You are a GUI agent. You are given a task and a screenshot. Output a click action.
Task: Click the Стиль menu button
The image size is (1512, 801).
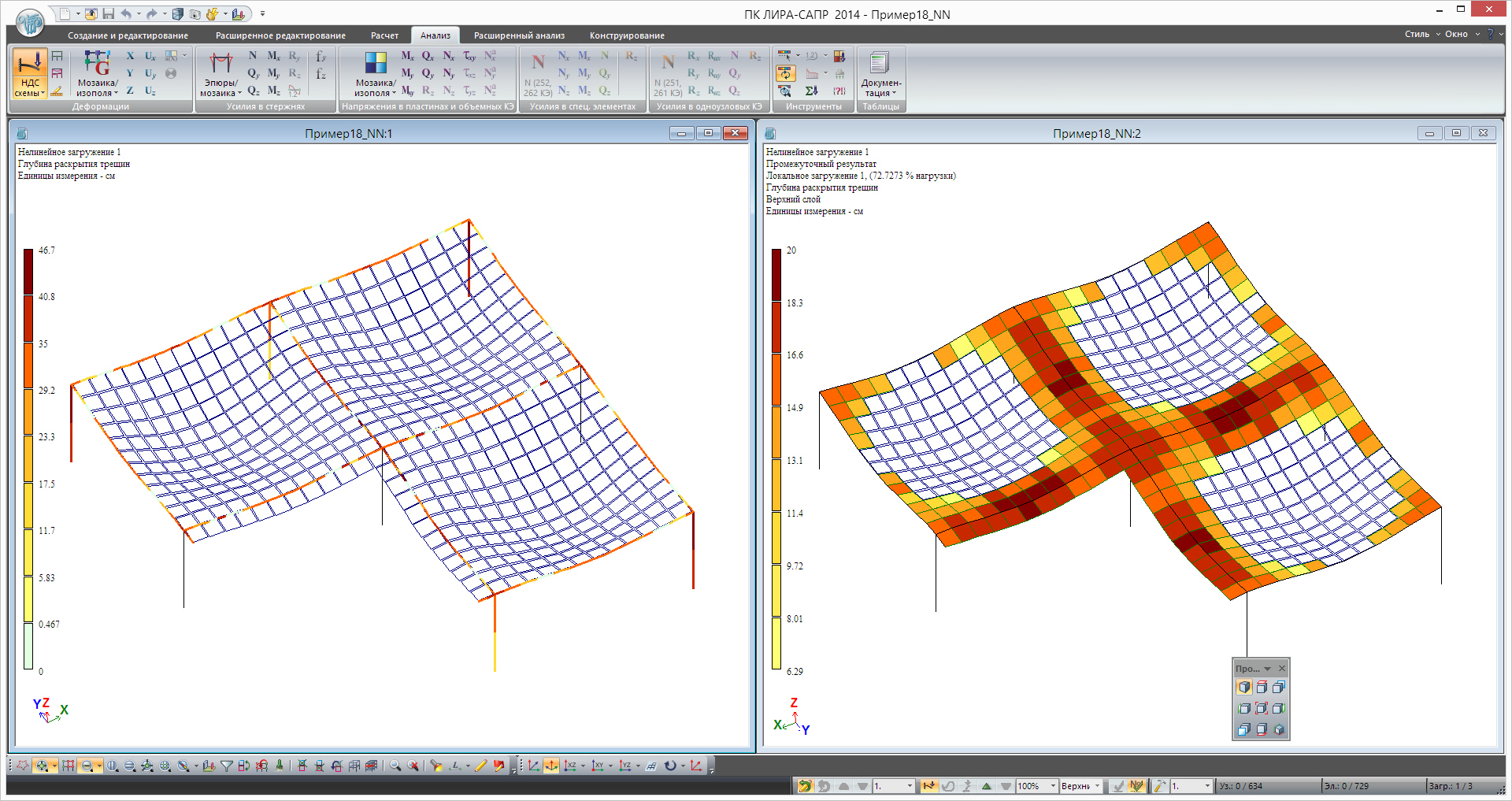(x=1417, y=34)
